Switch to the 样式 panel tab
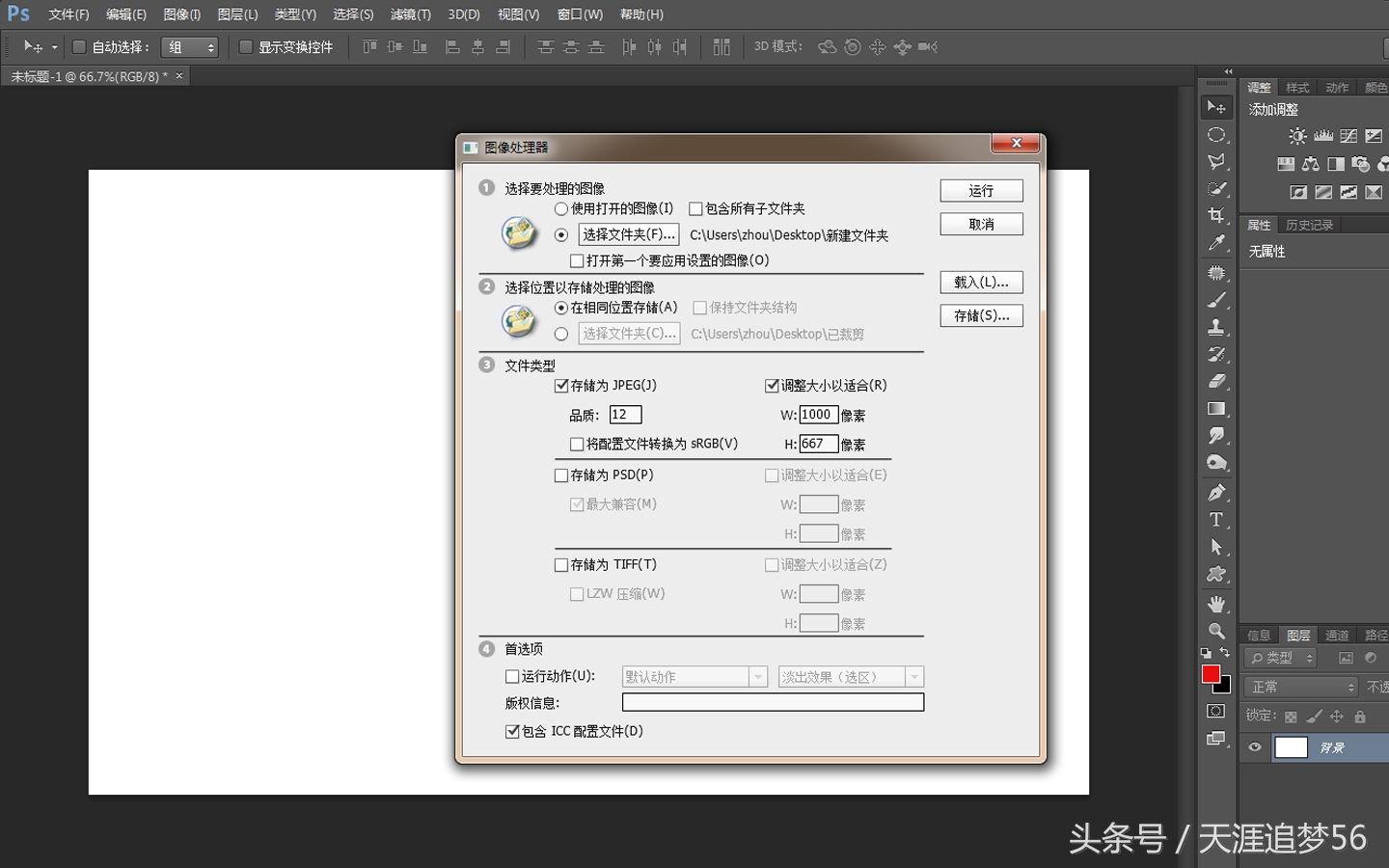The image size is (1389, 868). 1297,88
